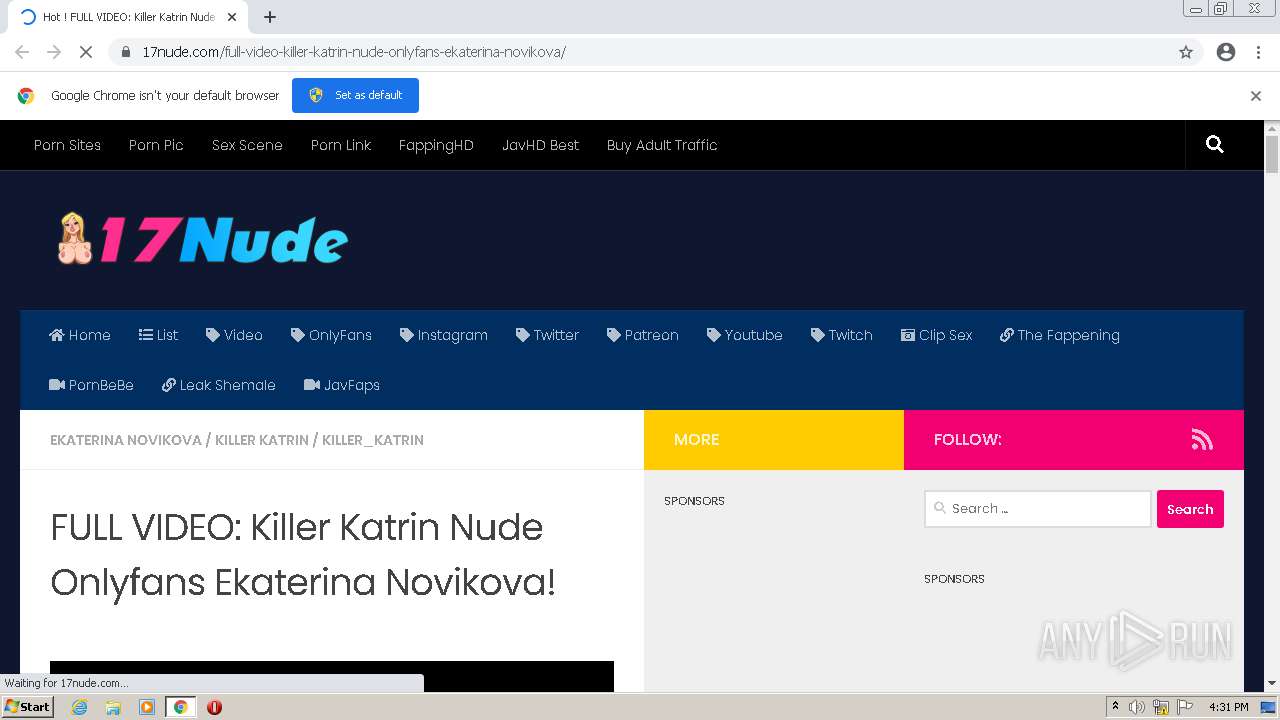Image resolution: width=1280 pixels, height=720 pixels.
Task: Open a new browser tab
Action: [x=270, y=17]
